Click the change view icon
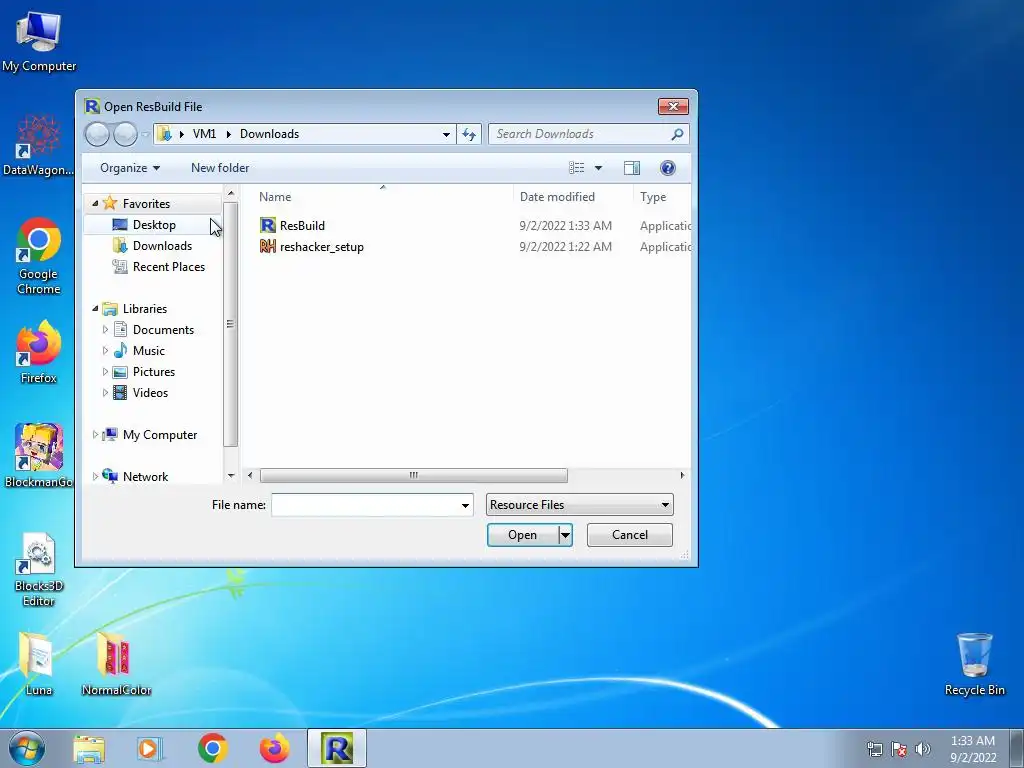1024x768 pixels. pyautogui.click(x=577, y=168)
